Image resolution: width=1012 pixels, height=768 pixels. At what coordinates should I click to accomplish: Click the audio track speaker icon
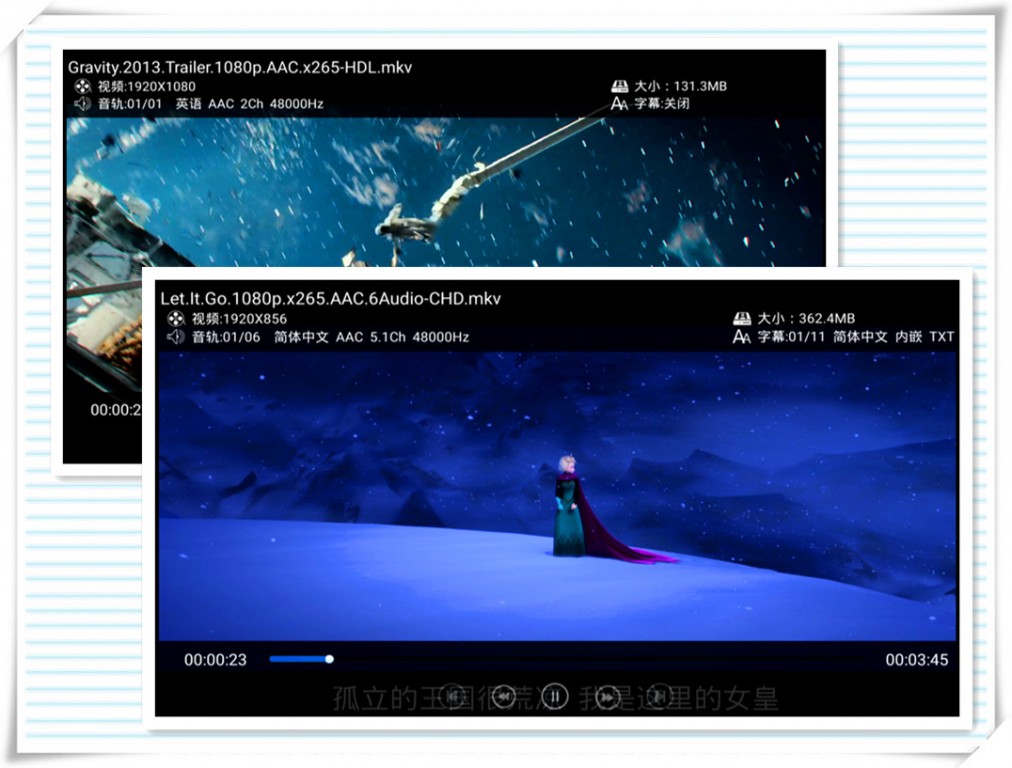[177, 337]
